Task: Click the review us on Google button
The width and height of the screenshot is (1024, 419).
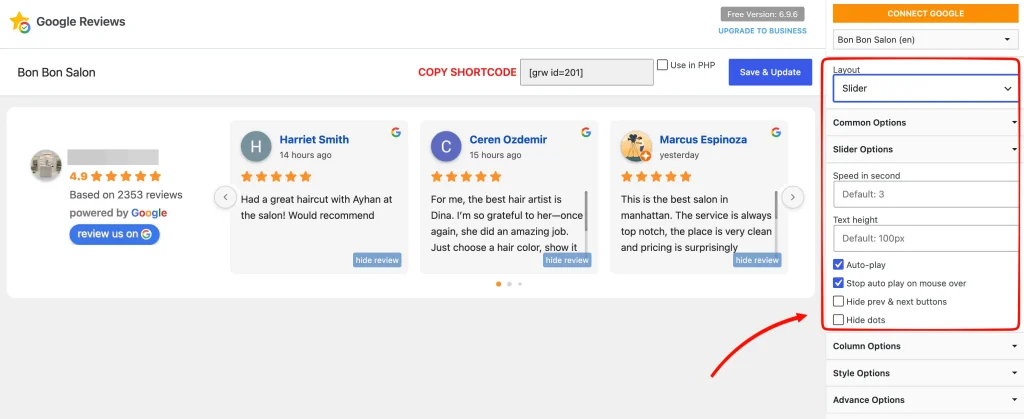Action: (x=114, y=234)
